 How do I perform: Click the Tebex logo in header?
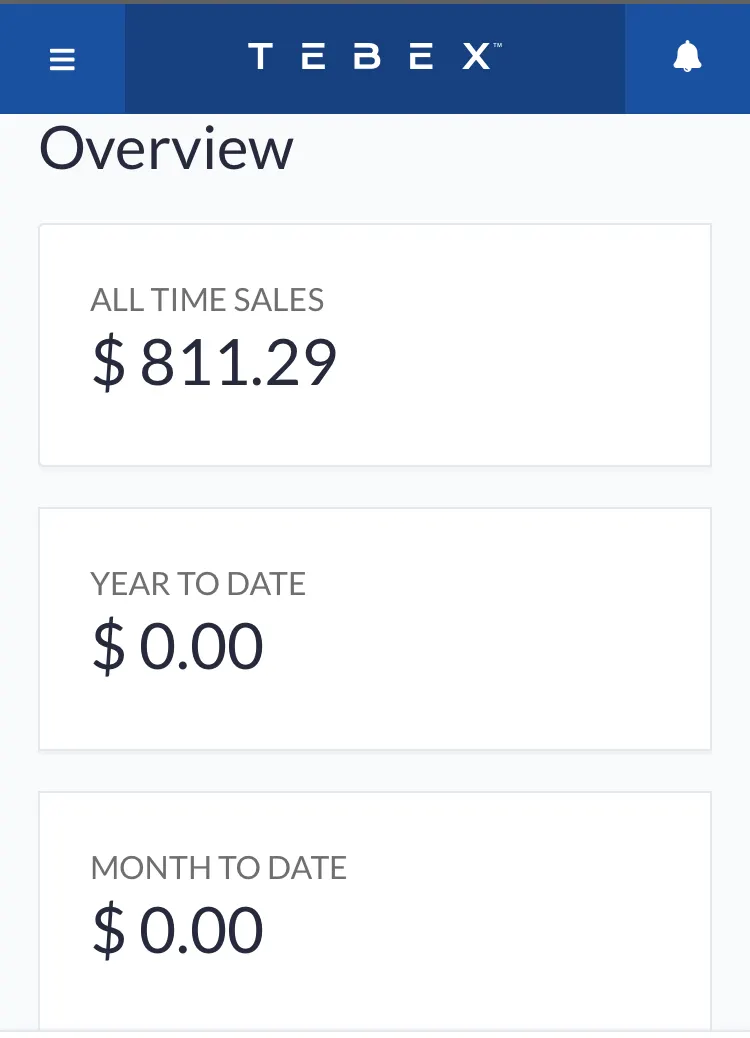(369, 57)
